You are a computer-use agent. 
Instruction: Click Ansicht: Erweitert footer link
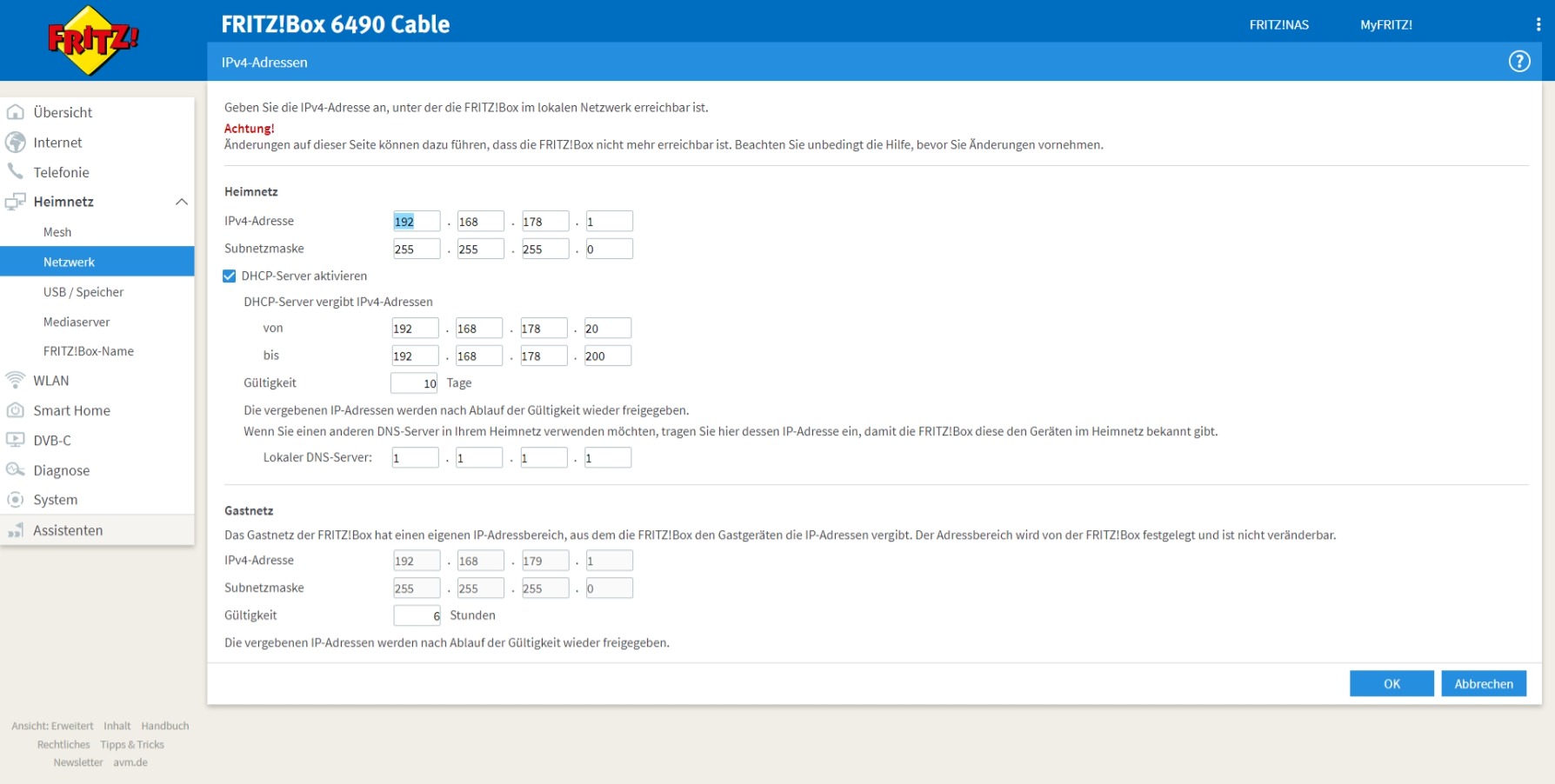coord(52,726)
